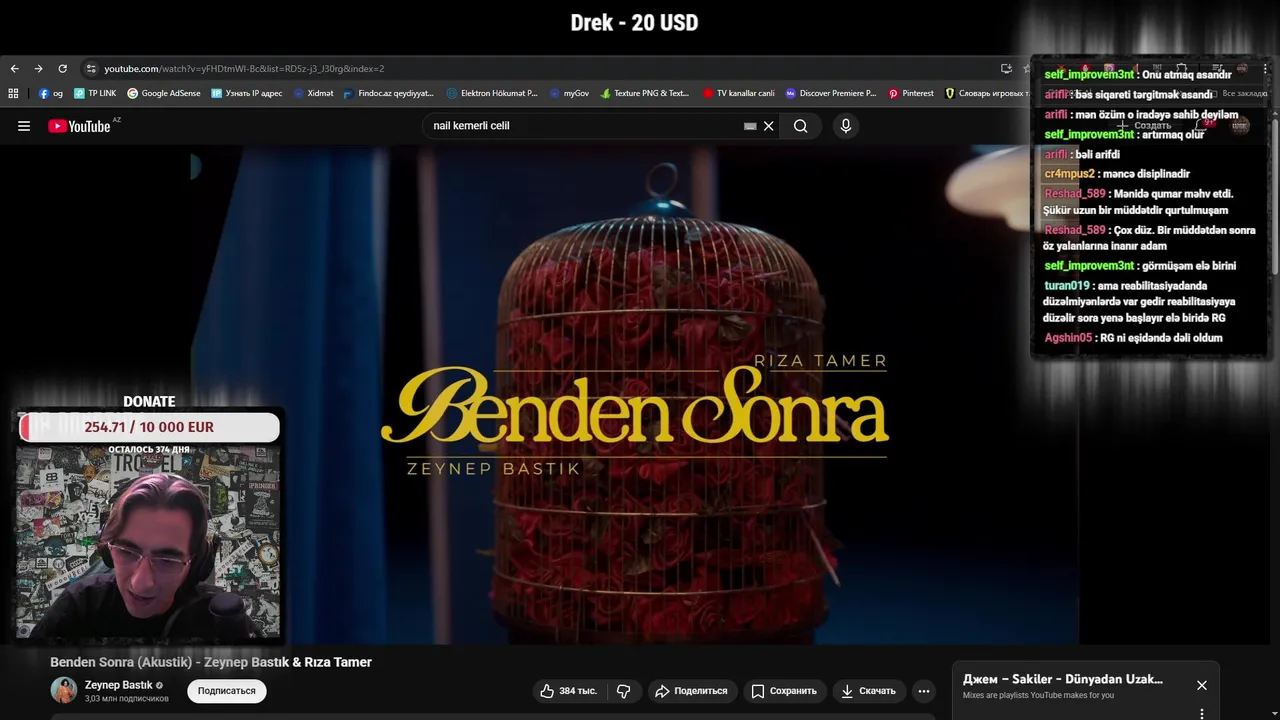
Task: Open the Facebook 'og' bookmark
Action: pos(51,93)
